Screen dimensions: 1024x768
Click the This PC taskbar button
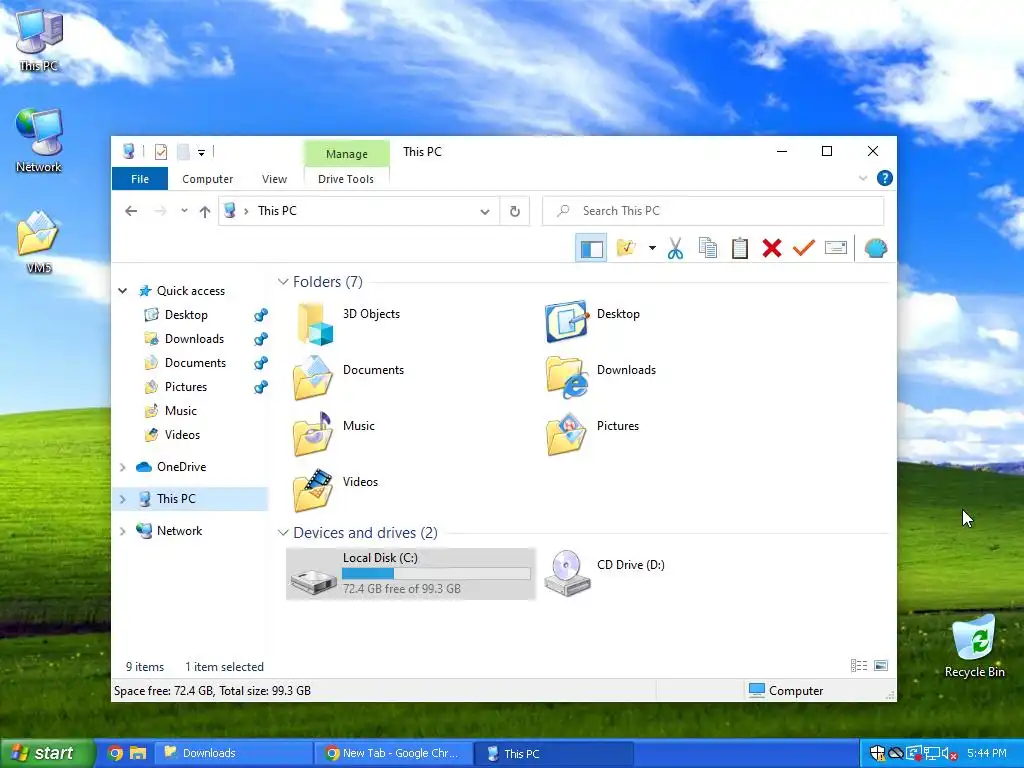pyautogui.click(x=552, y=753)
